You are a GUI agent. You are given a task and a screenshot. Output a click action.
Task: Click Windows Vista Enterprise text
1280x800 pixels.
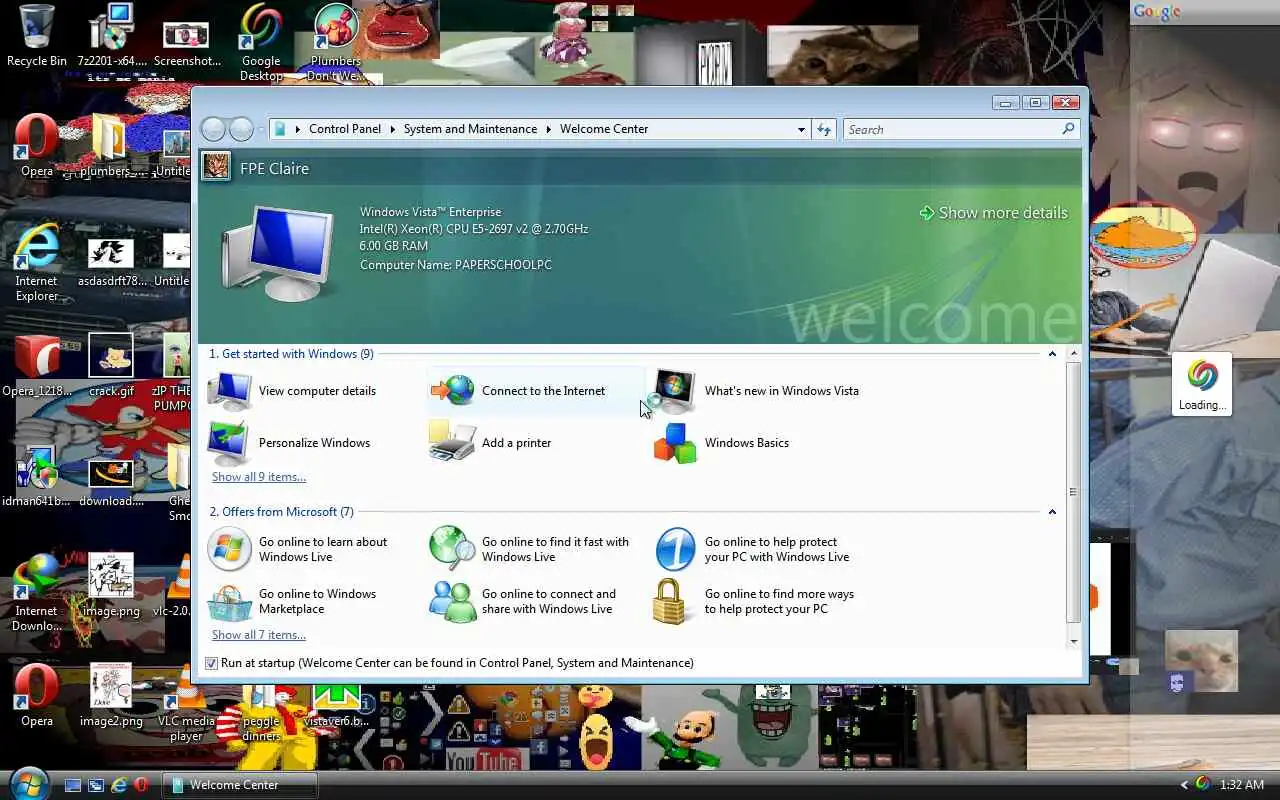(x=431, y=212)
